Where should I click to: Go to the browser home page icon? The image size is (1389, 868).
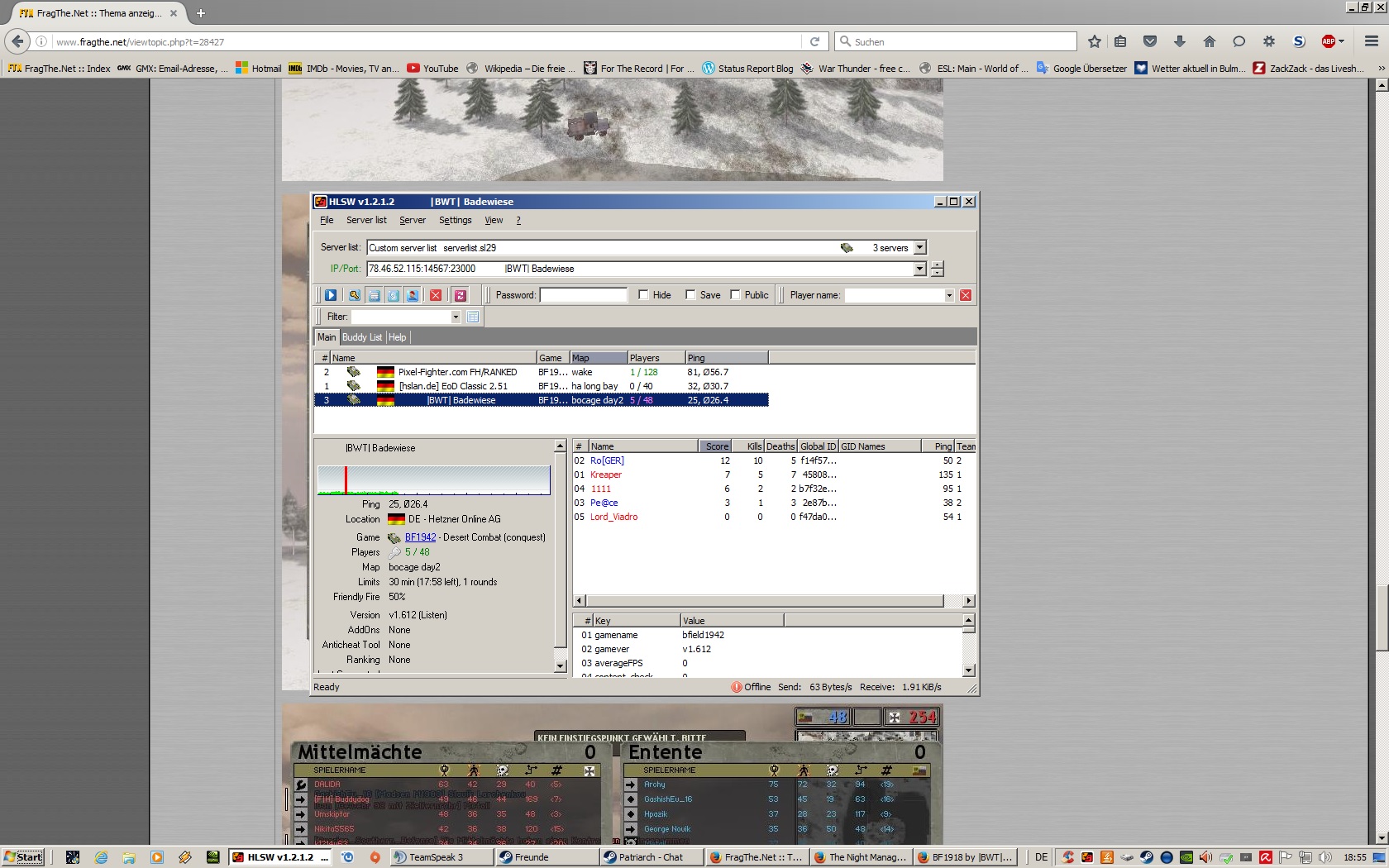[1210, 41]
